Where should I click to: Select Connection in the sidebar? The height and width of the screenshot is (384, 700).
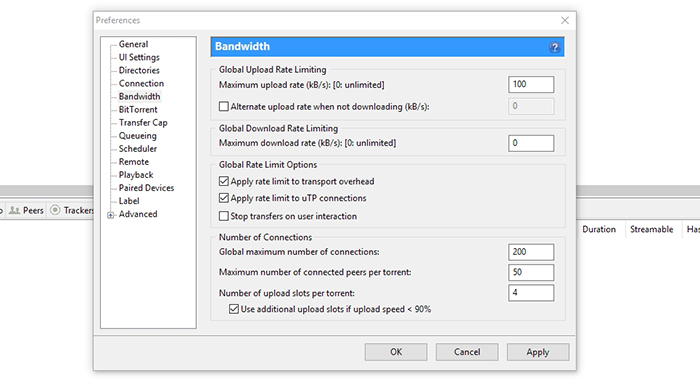point(141,83)
